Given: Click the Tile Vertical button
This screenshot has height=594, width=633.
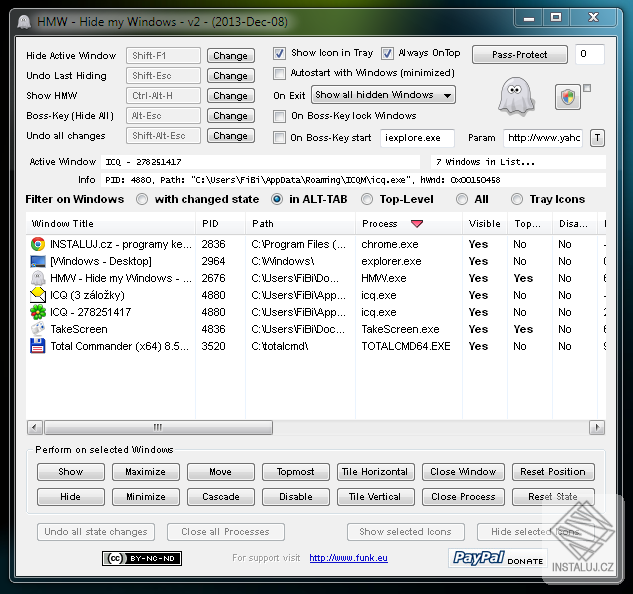Looking at the screenshot, I should [375, 497].
